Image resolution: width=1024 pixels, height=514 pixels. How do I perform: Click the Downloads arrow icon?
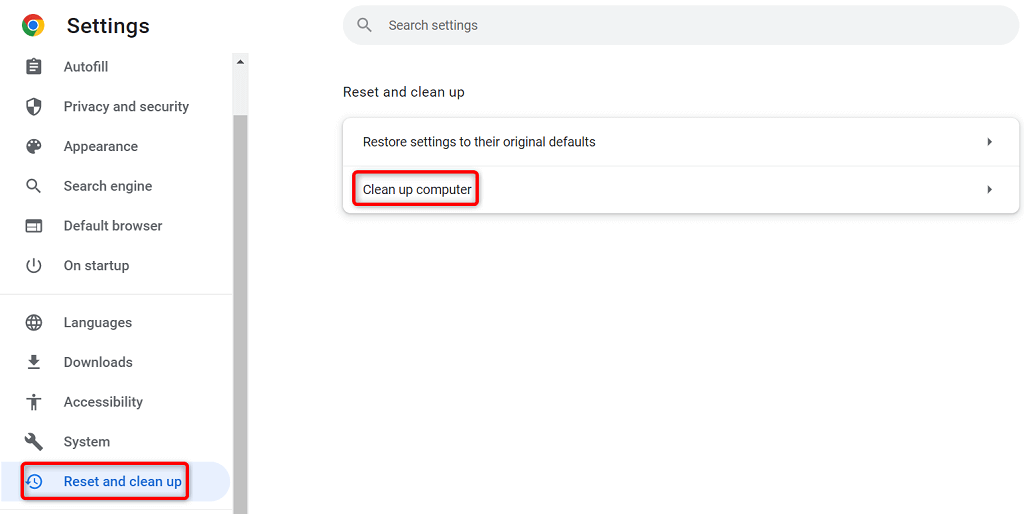34,362
